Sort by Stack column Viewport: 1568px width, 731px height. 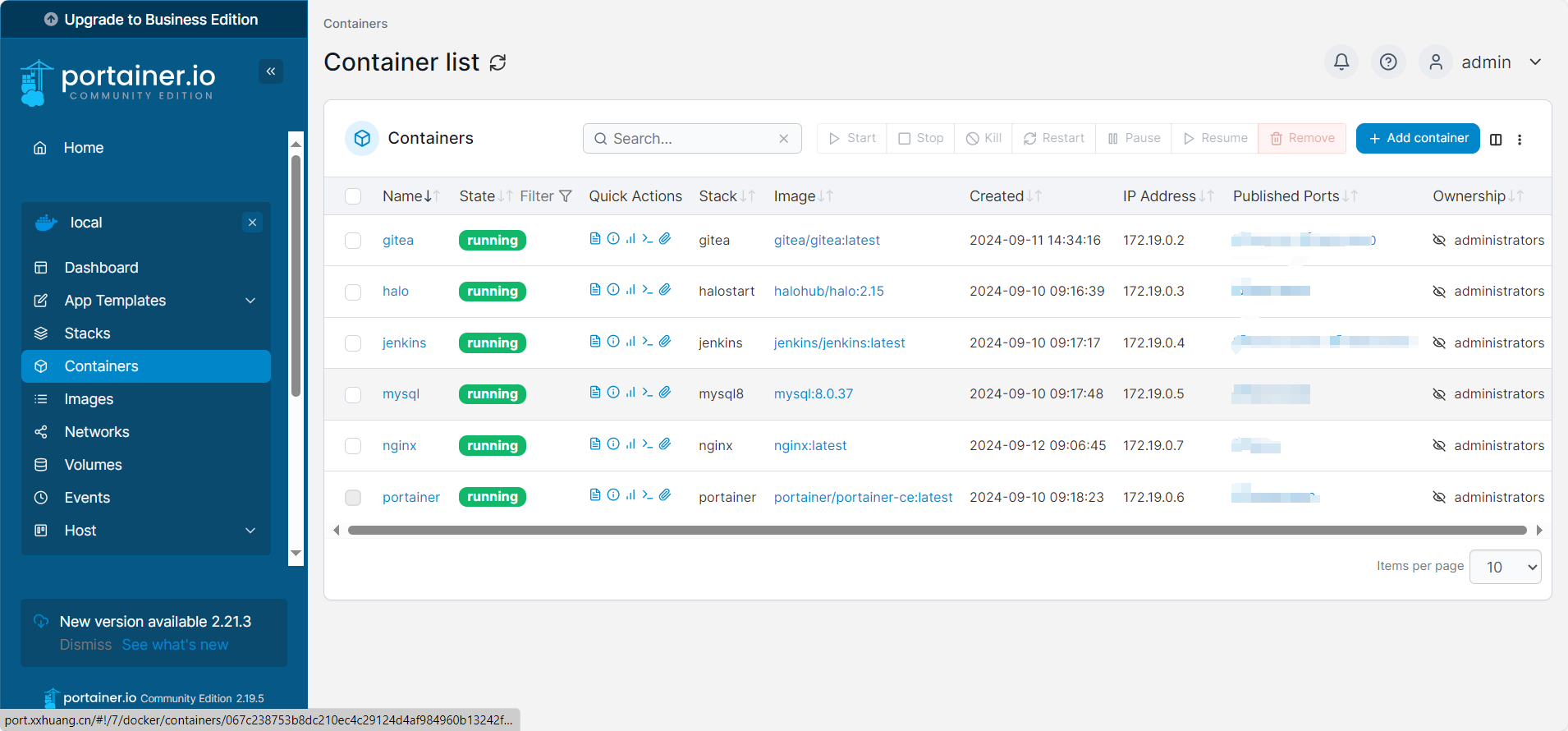tap(727, 196)
